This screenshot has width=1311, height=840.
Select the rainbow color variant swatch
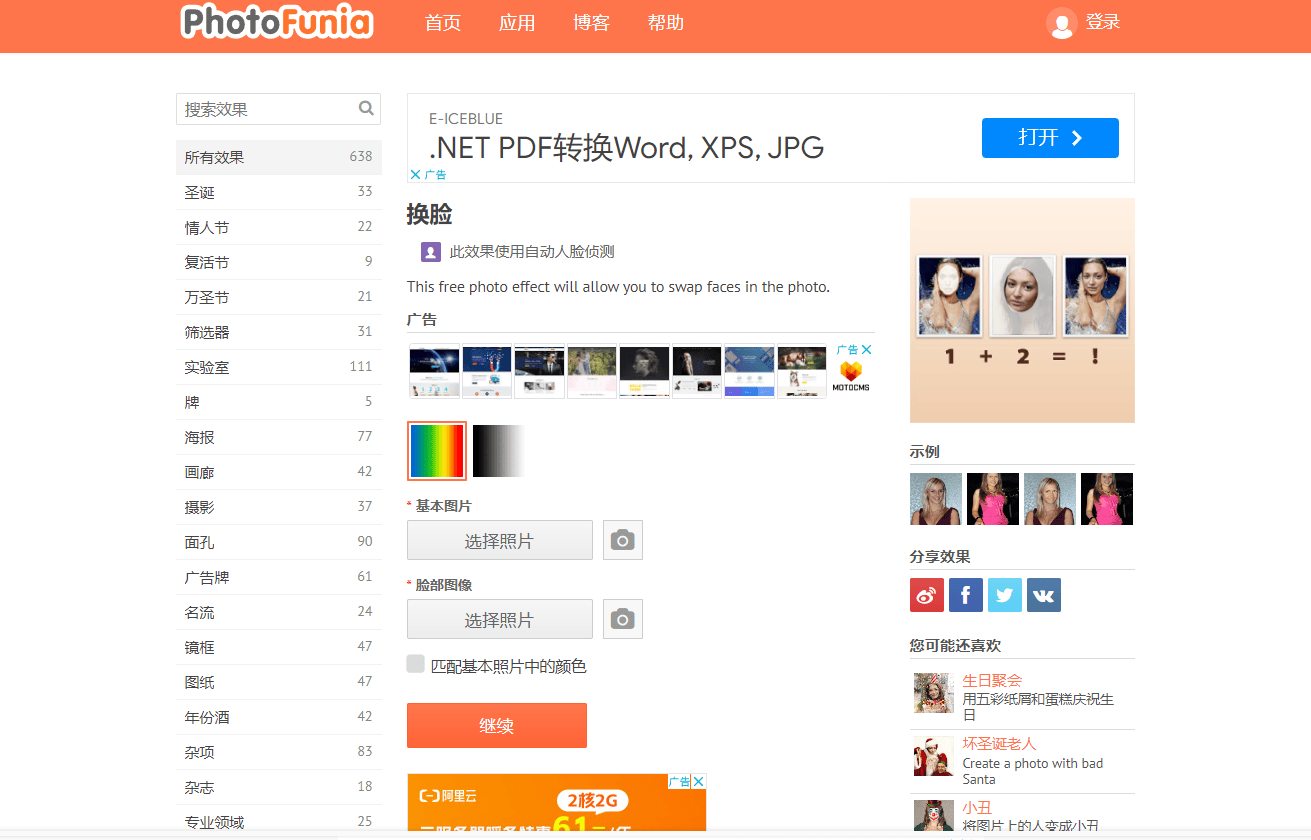coord(436,450)
